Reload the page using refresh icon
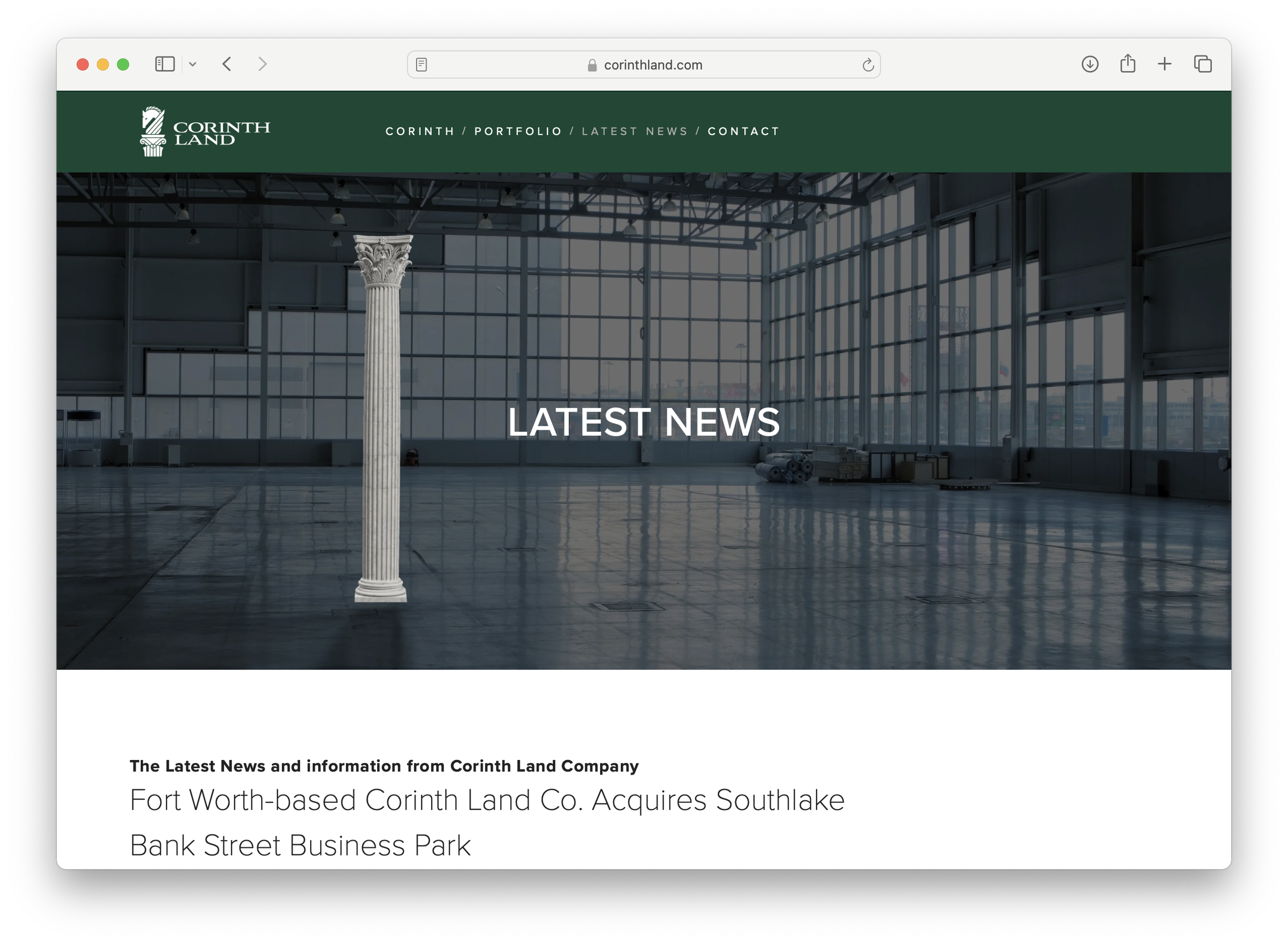The width and height of the screenshot is (1288, 944). (868, 64)
